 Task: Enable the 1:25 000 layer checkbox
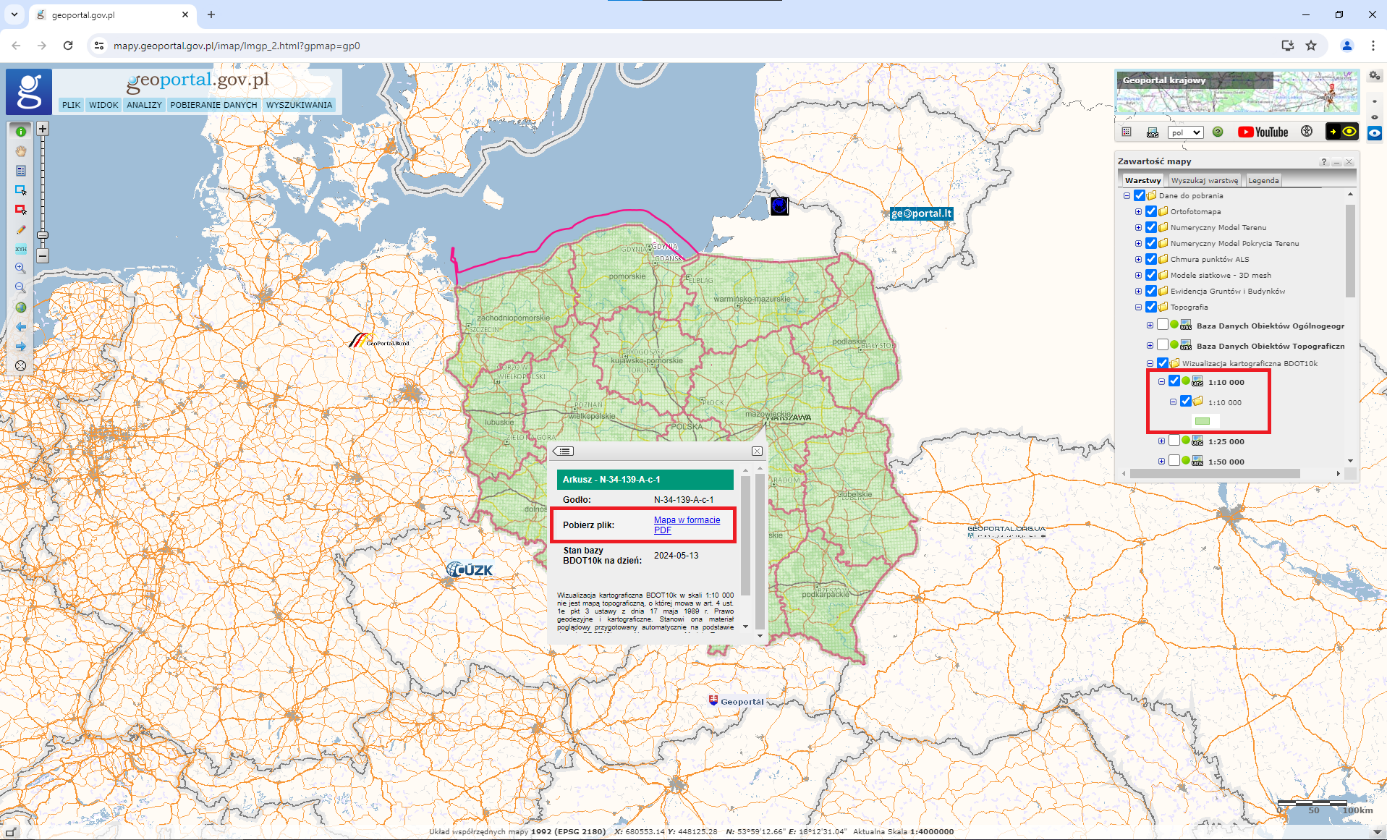(1175, 442)
